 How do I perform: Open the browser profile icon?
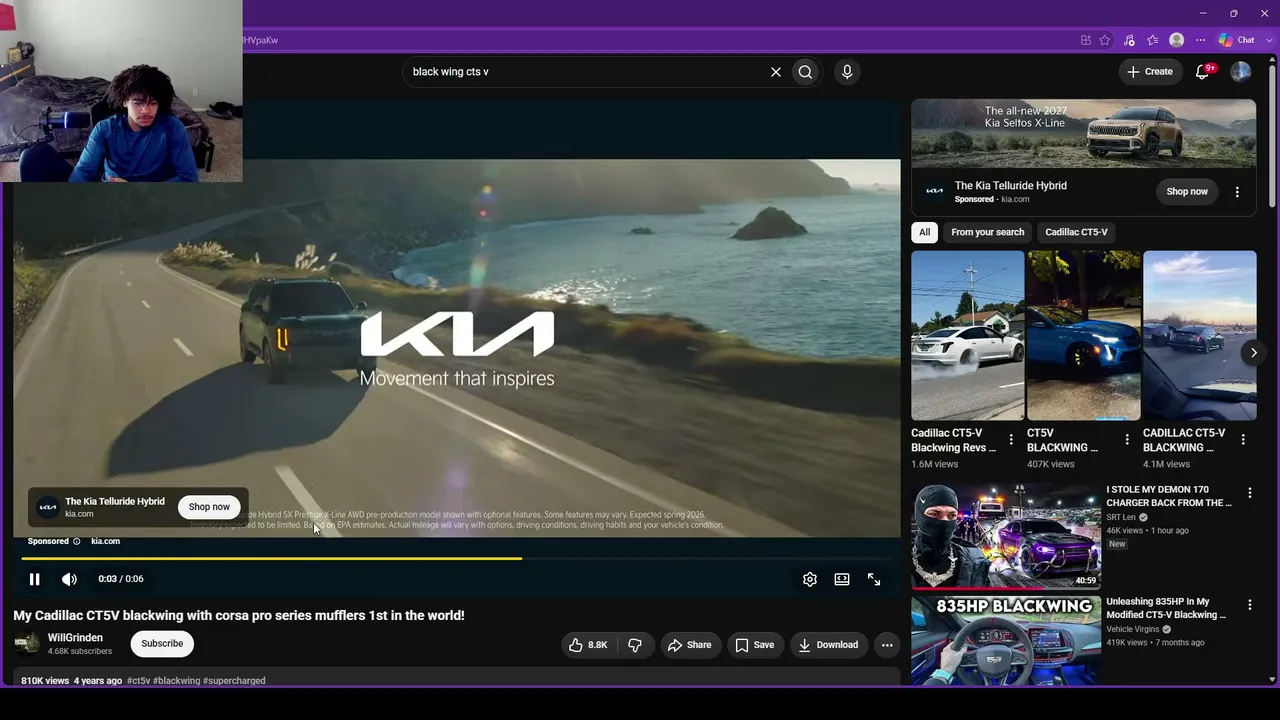(1177, 40)
